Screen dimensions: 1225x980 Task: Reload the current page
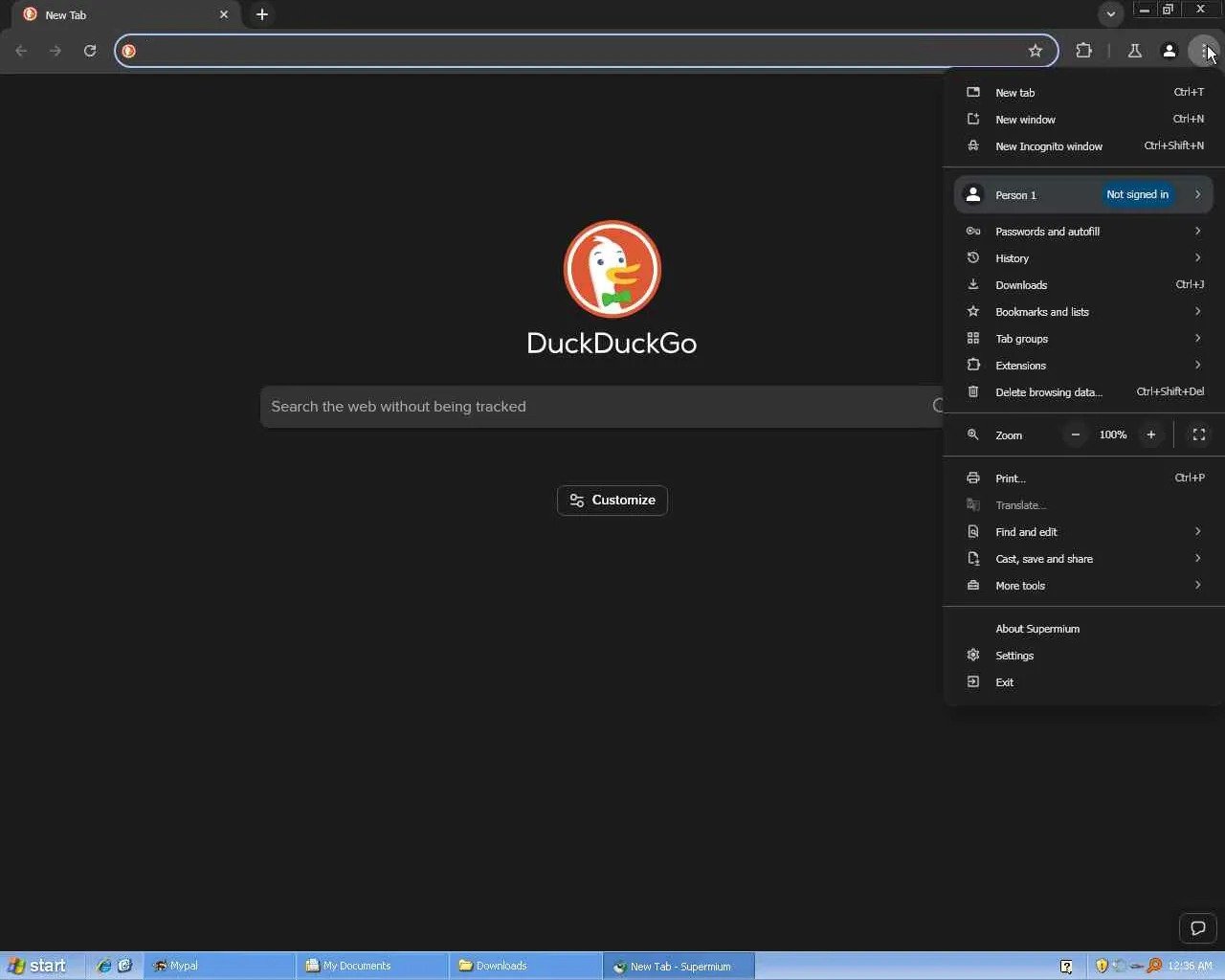(90, 51)
